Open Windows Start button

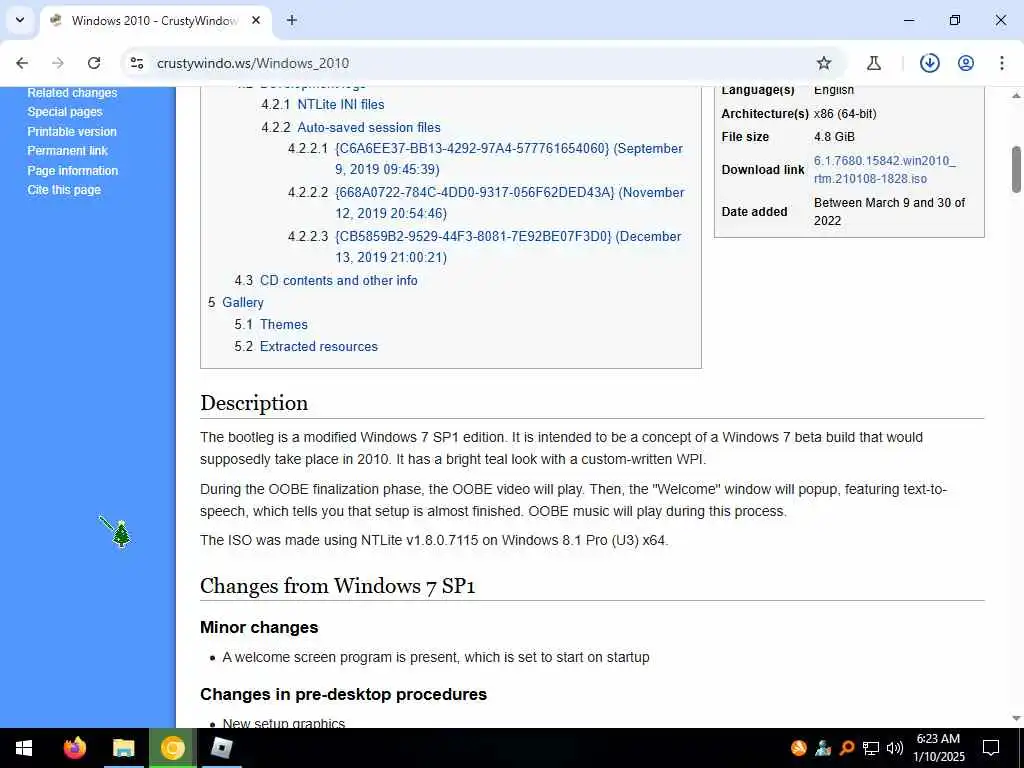click(x=24, y=748)
